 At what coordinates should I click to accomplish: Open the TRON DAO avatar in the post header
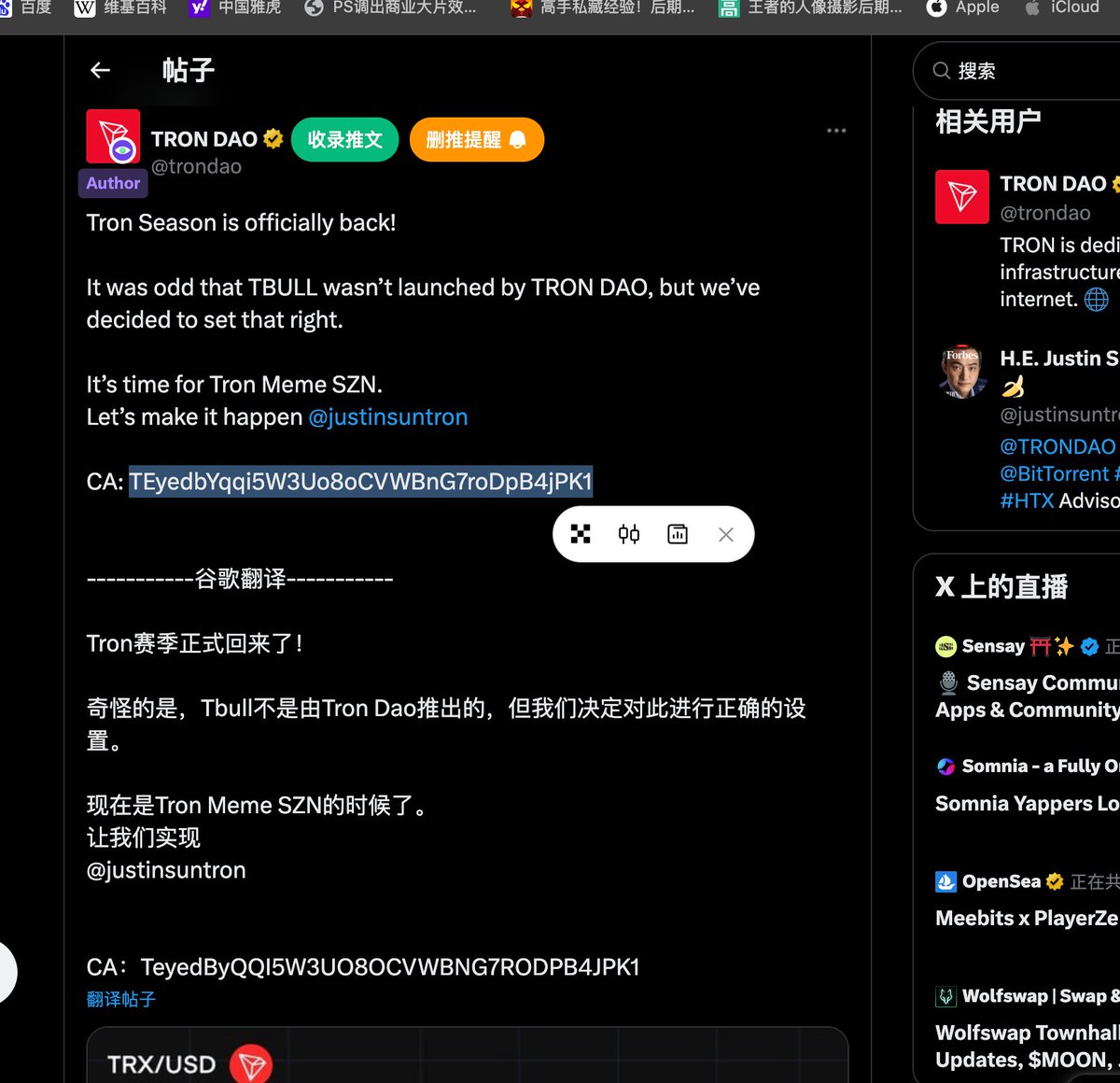pos(113,136)
